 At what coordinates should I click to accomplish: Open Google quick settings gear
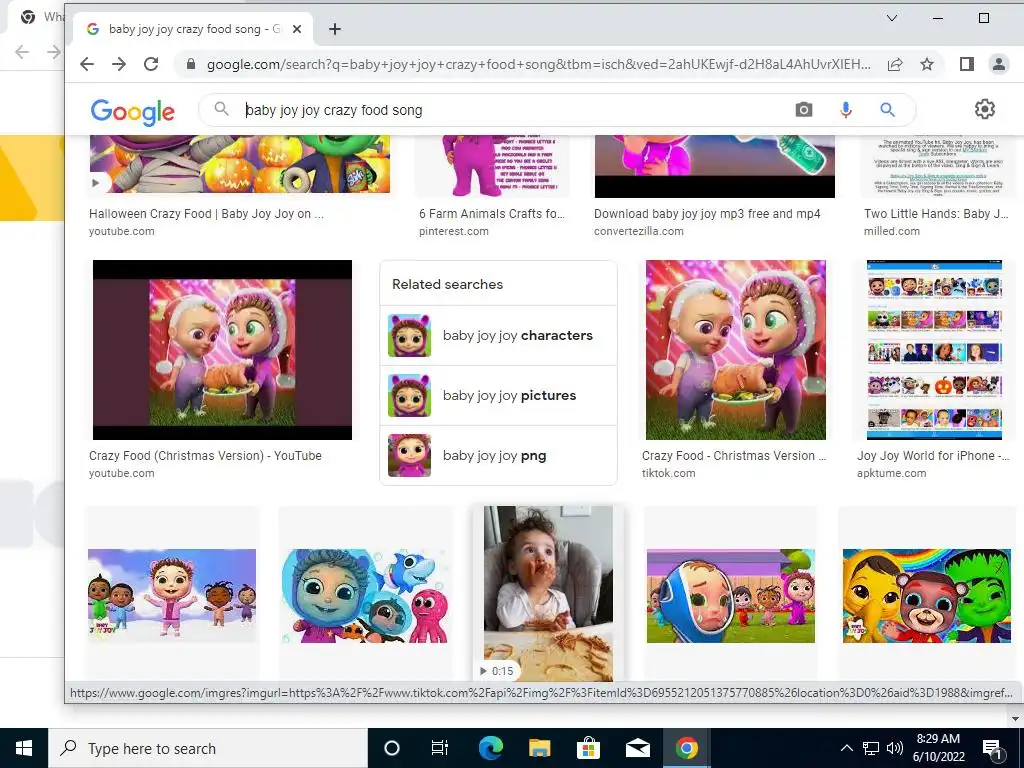(x=985, y=109)
